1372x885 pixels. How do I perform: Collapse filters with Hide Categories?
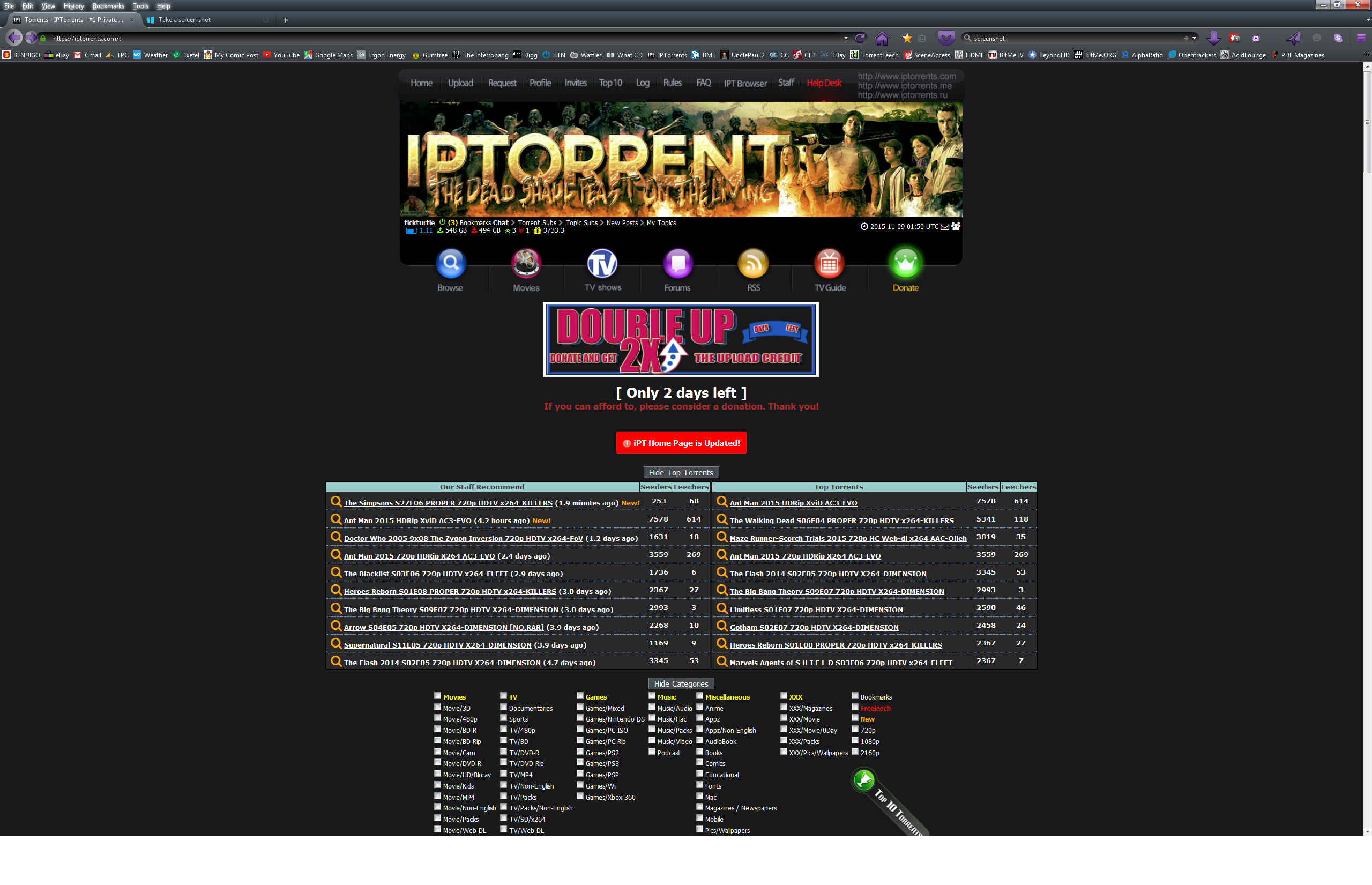(x=681, y=684)
